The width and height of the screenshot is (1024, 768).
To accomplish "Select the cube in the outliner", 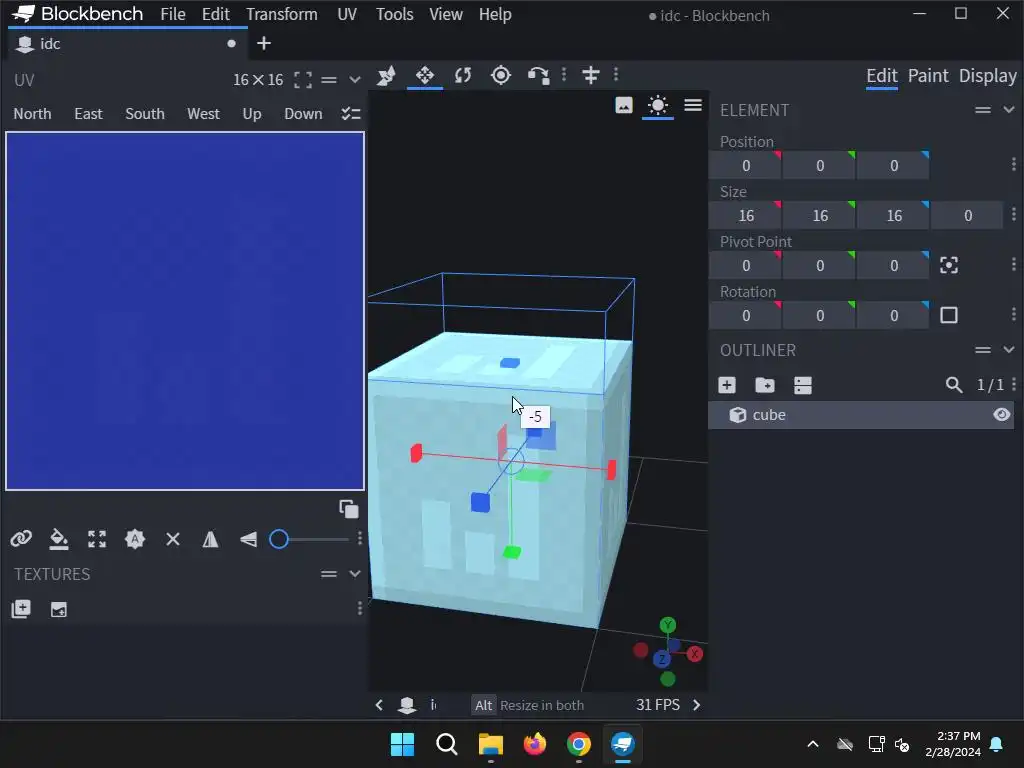I will click(x=861, y=415).
